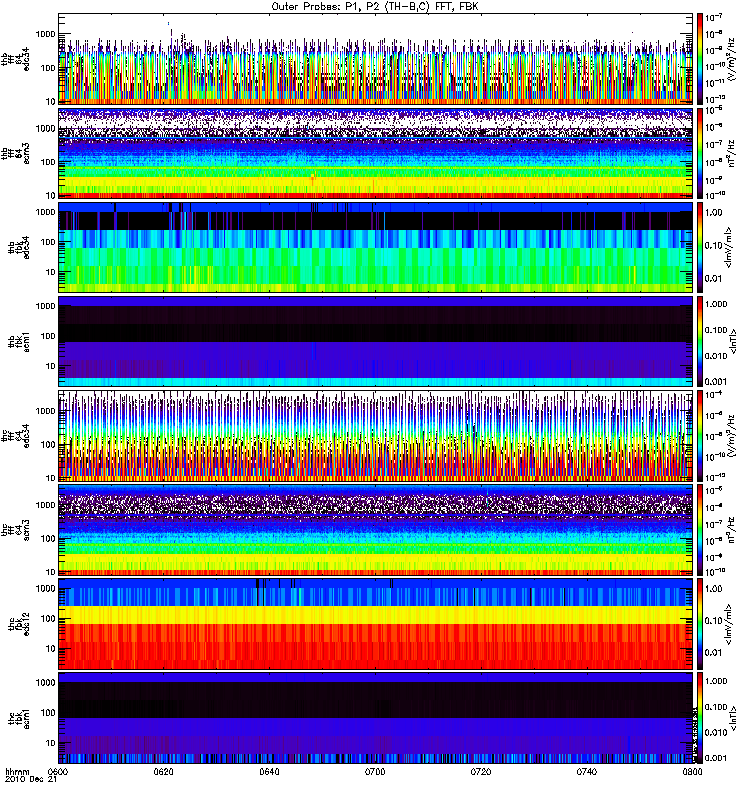Click the thc FFT edc34 spectrogram panel
Screen dimensions: 750x800
pyautogui.click(x=375, y=435)
